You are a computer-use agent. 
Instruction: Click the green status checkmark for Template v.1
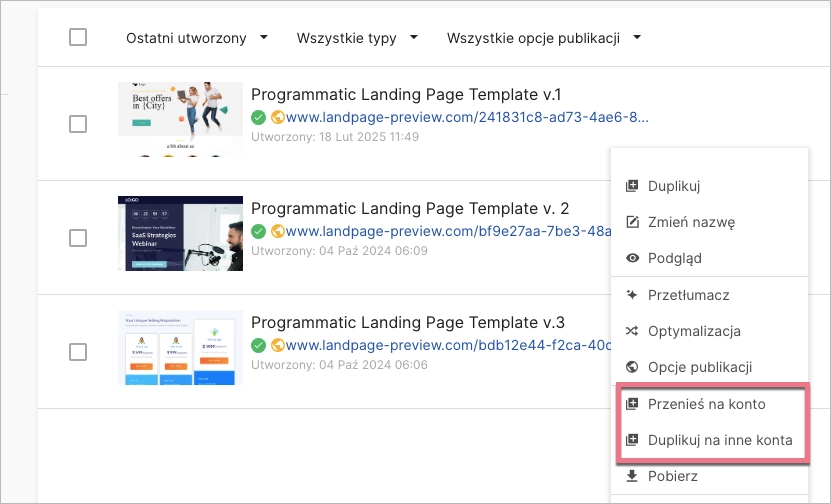click(258, 117)
